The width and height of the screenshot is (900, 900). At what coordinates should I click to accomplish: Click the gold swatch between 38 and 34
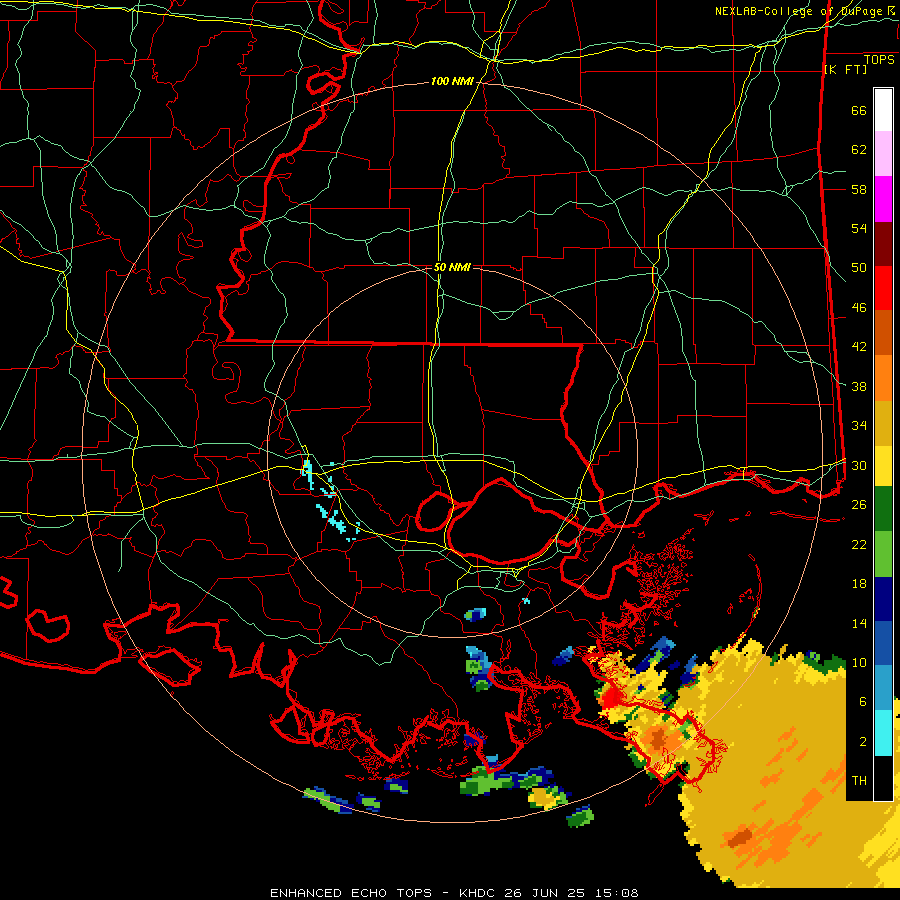883,423
